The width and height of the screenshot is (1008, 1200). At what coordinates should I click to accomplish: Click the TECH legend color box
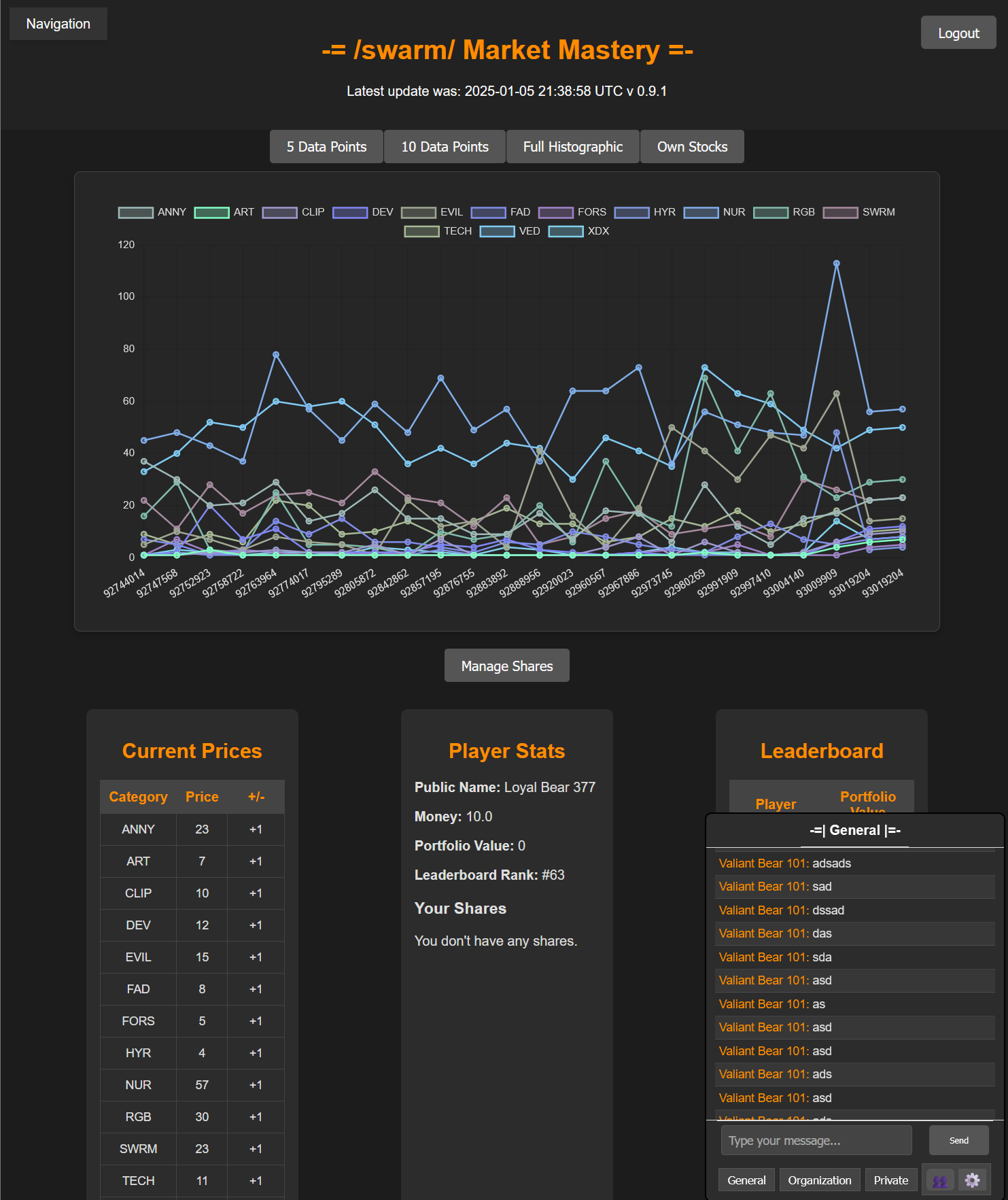point(421,231)
